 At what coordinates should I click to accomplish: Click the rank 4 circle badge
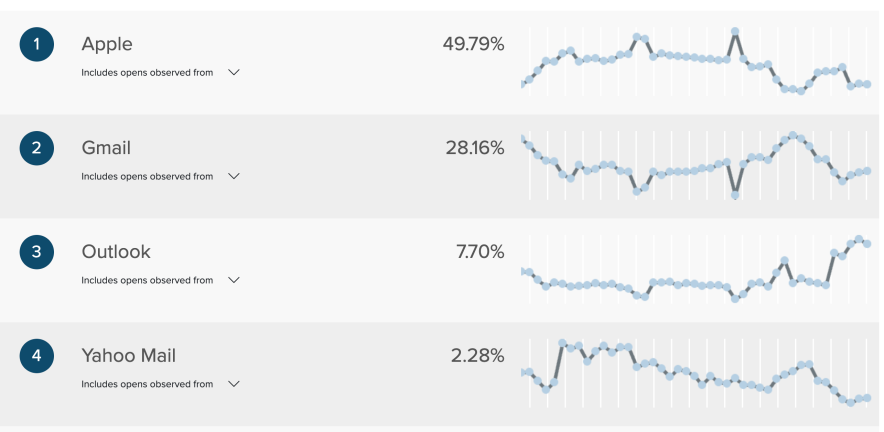pos(37,355)
